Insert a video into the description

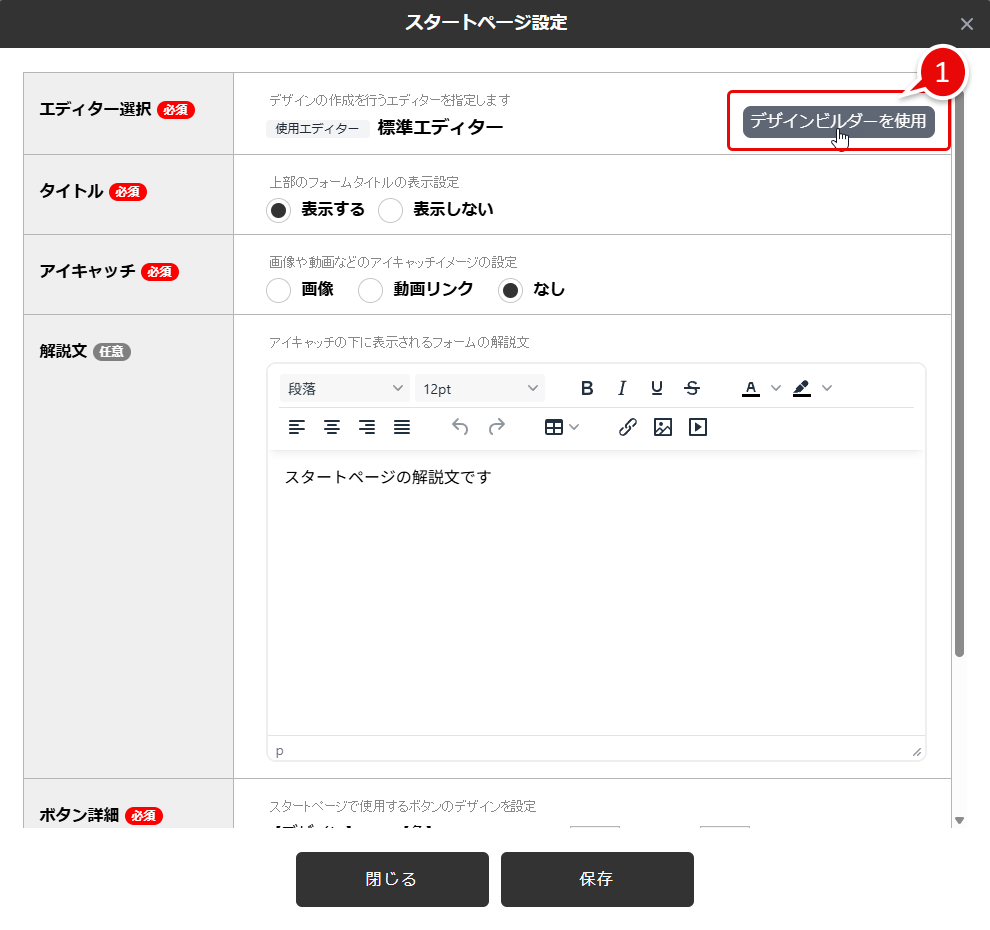pos(697,427)
